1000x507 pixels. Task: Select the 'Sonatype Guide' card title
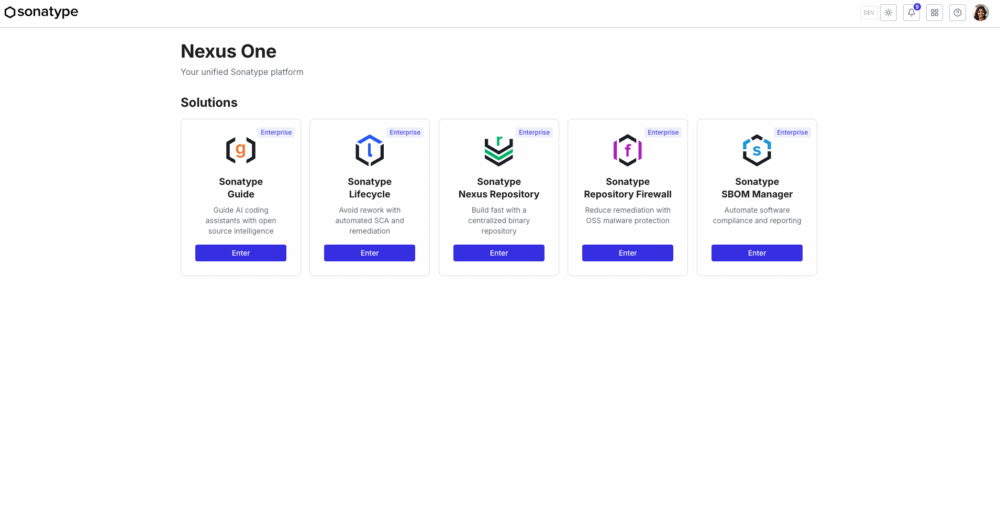[x=240, y=188]
